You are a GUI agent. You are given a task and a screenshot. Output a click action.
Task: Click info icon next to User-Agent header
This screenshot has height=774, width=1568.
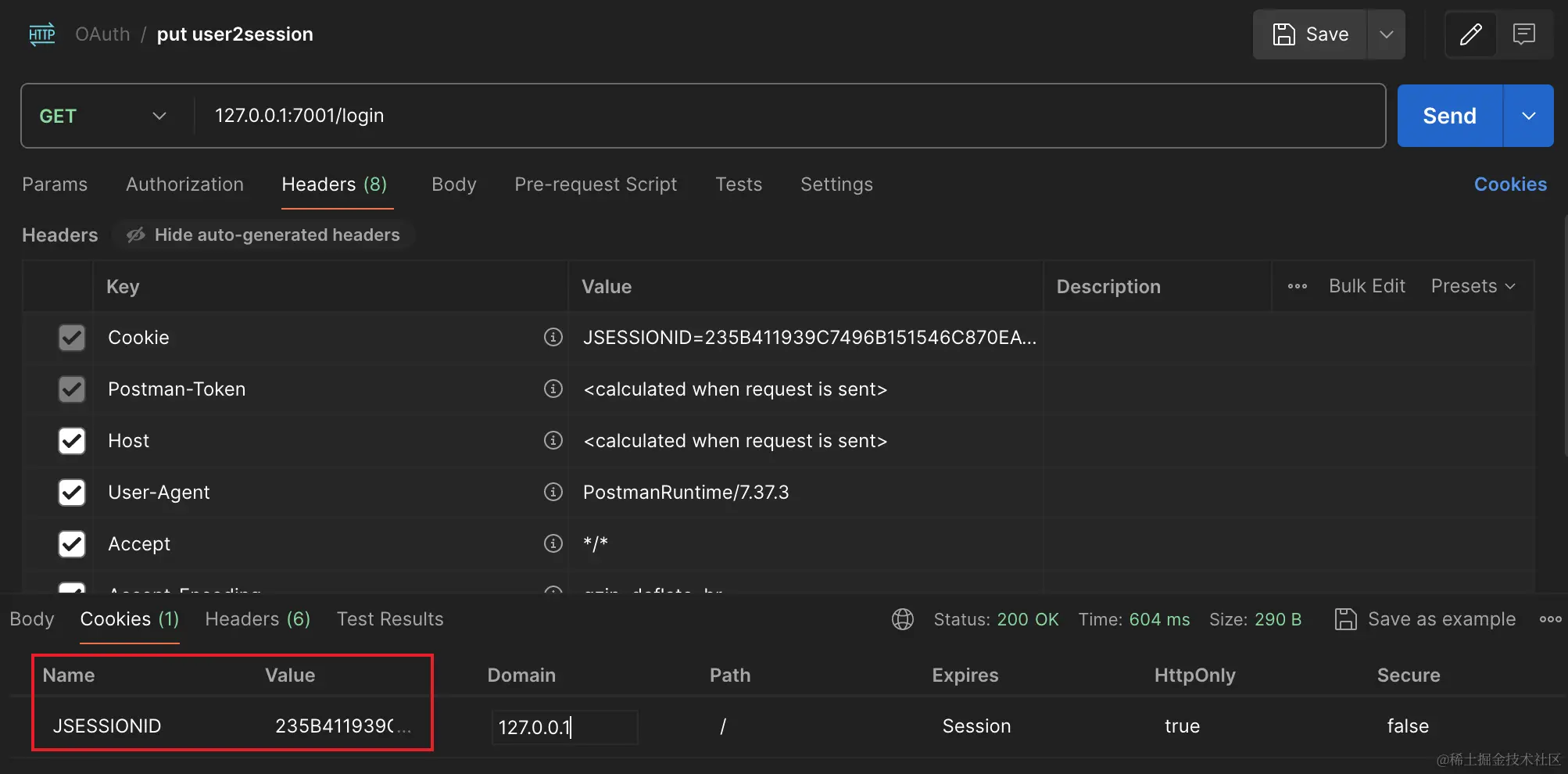pos(553,492)
